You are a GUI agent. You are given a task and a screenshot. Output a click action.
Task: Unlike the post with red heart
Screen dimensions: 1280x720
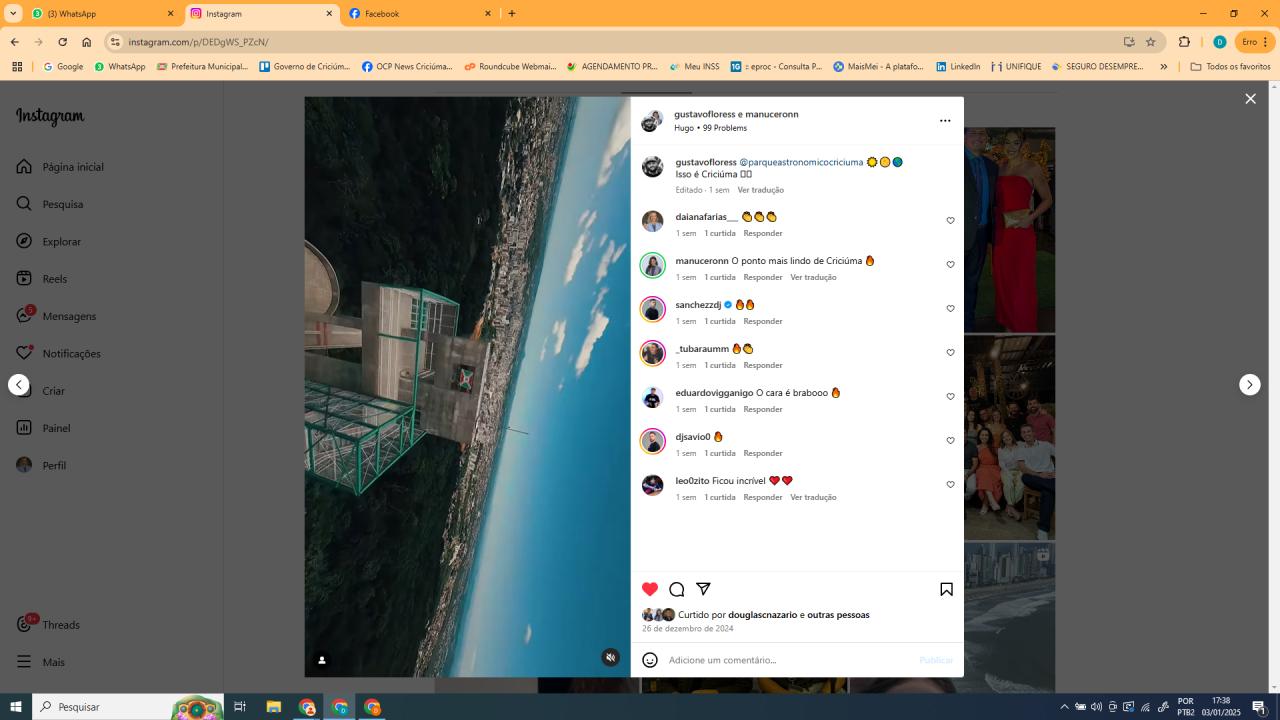pos(650,589)
